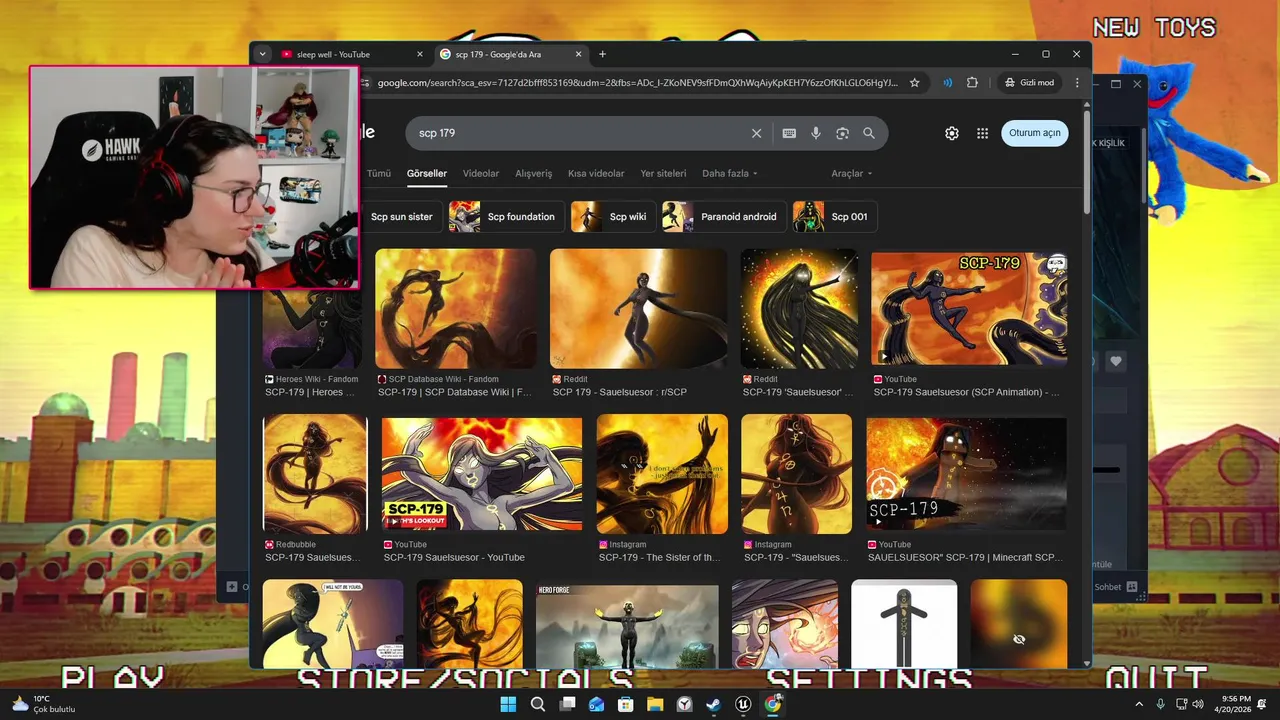Close the sleep well YouTube tab

tap(419, 54)
